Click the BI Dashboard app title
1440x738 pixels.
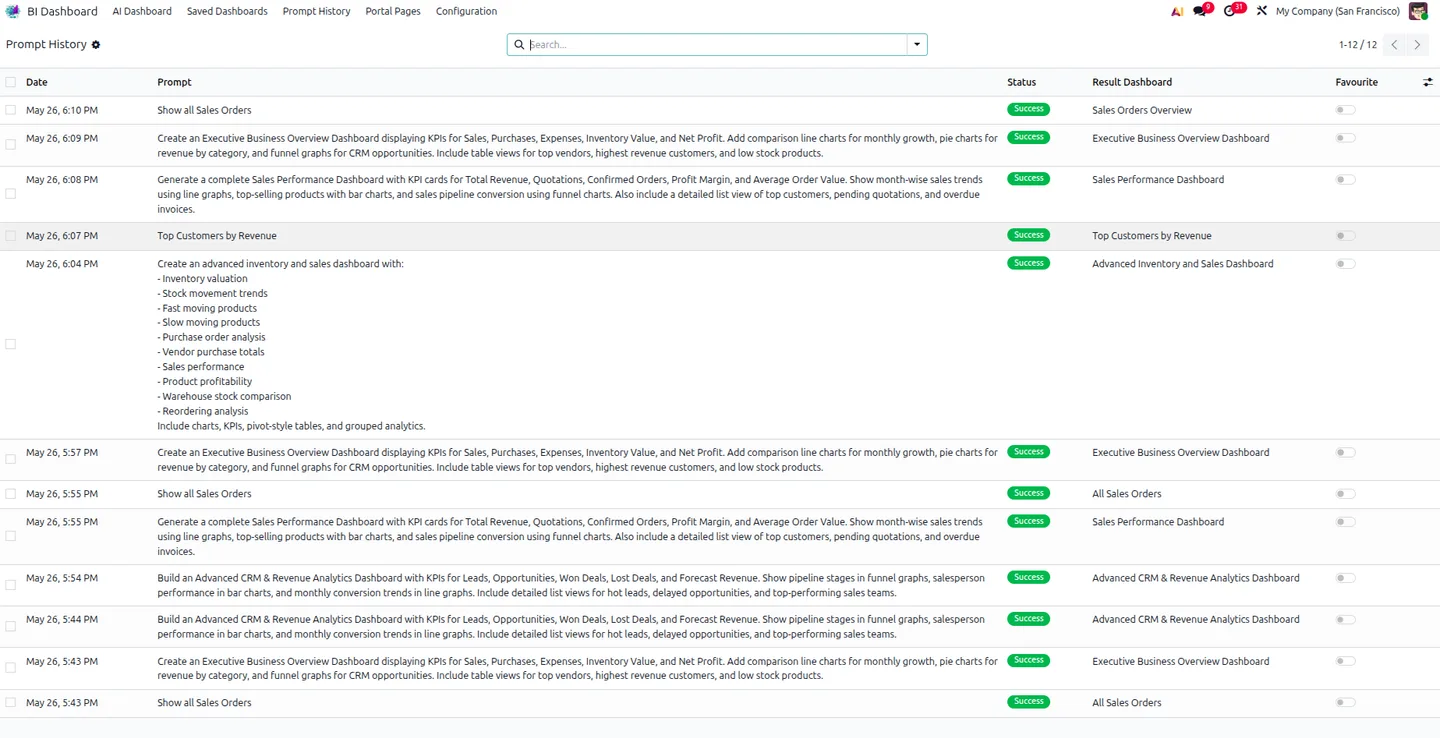(62, 11)
